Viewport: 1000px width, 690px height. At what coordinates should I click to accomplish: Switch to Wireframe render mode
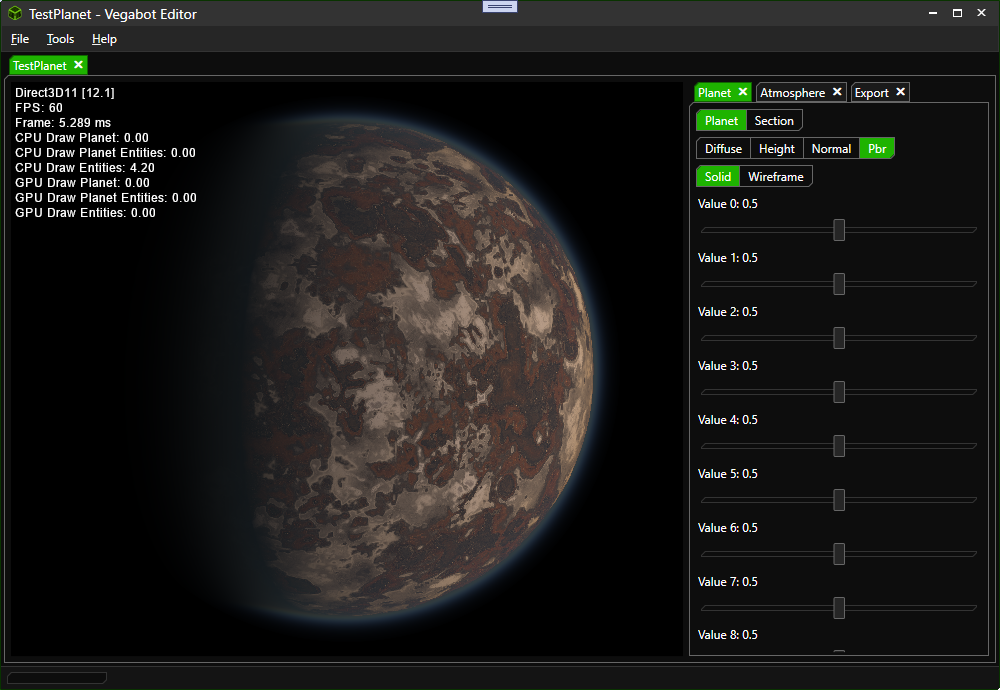pos(775,177)
